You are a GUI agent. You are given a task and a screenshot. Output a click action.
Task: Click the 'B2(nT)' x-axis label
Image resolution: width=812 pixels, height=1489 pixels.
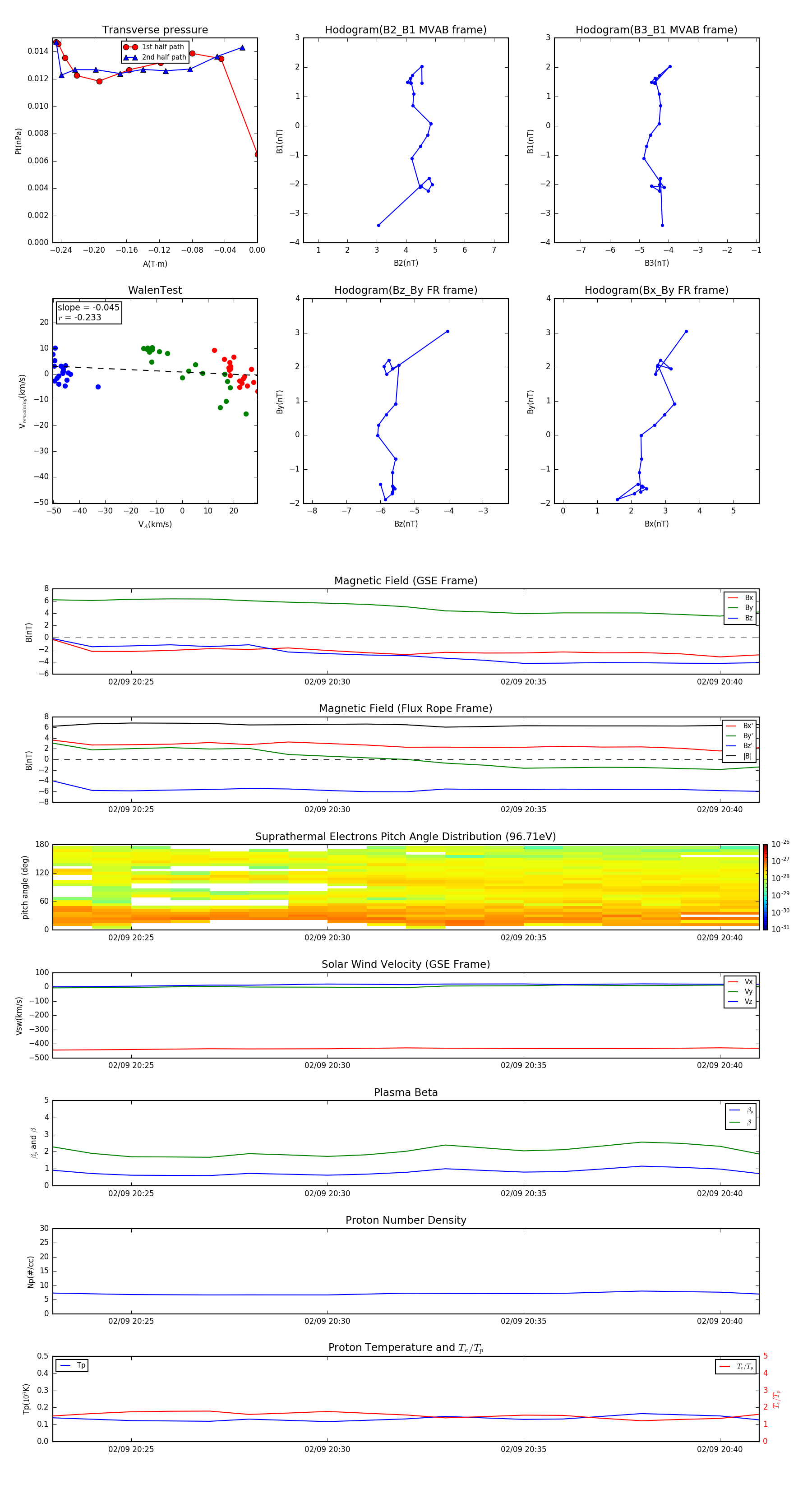click(x=406, y=263)
